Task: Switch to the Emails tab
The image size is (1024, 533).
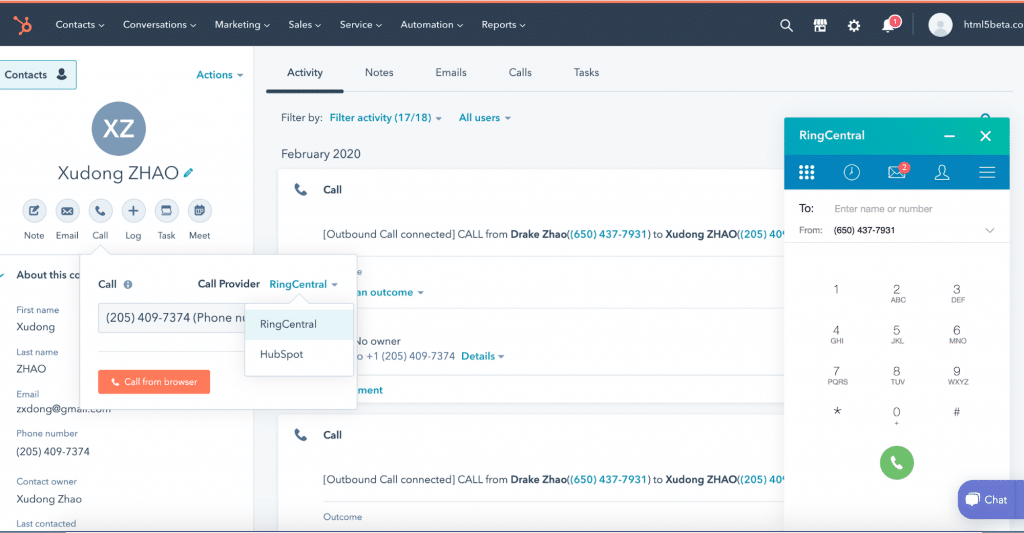Action: 451,73
